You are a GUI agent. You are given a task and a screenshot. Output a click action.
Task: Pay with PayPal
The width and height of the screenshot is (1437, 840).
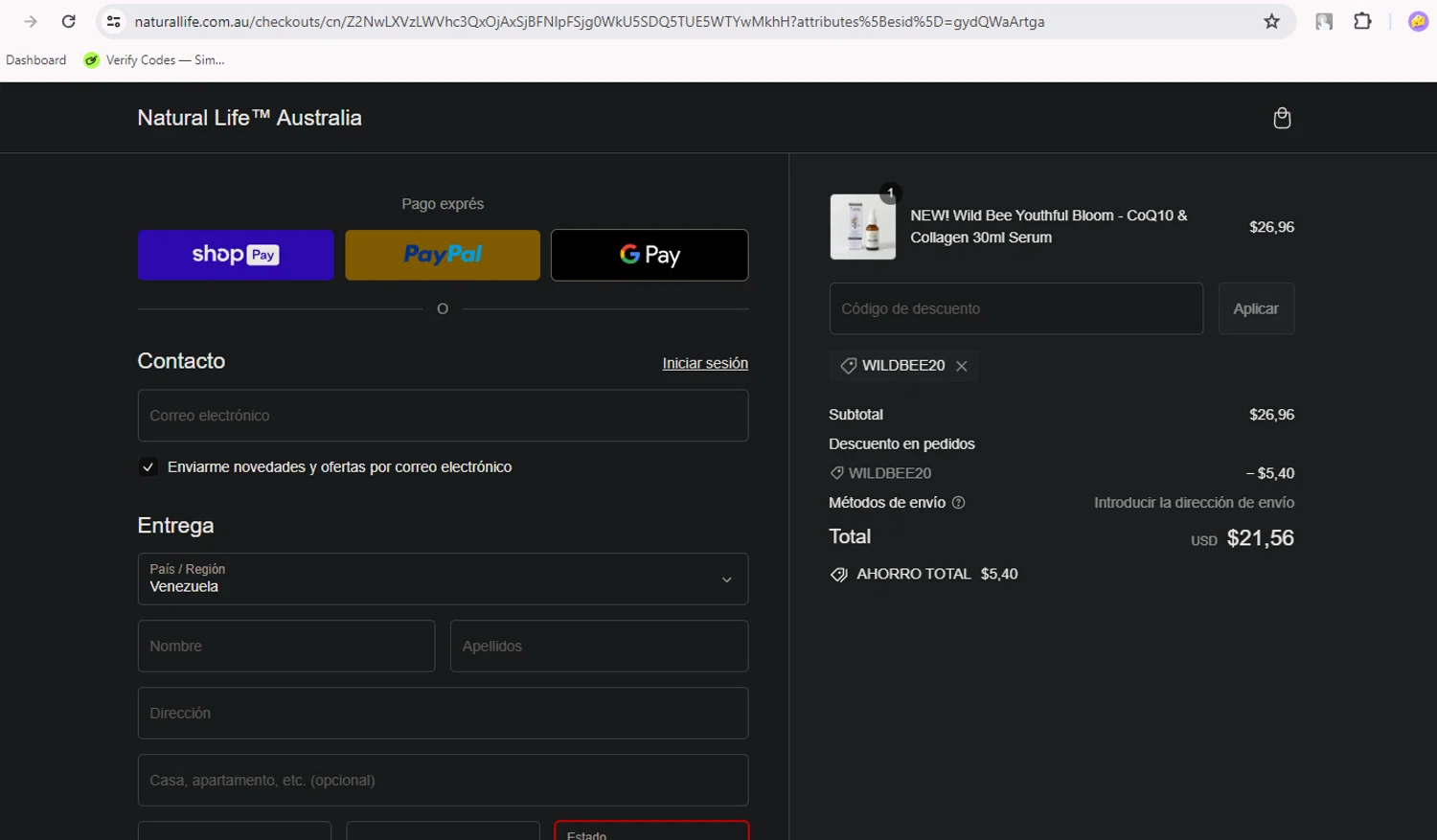pos(443,255)
